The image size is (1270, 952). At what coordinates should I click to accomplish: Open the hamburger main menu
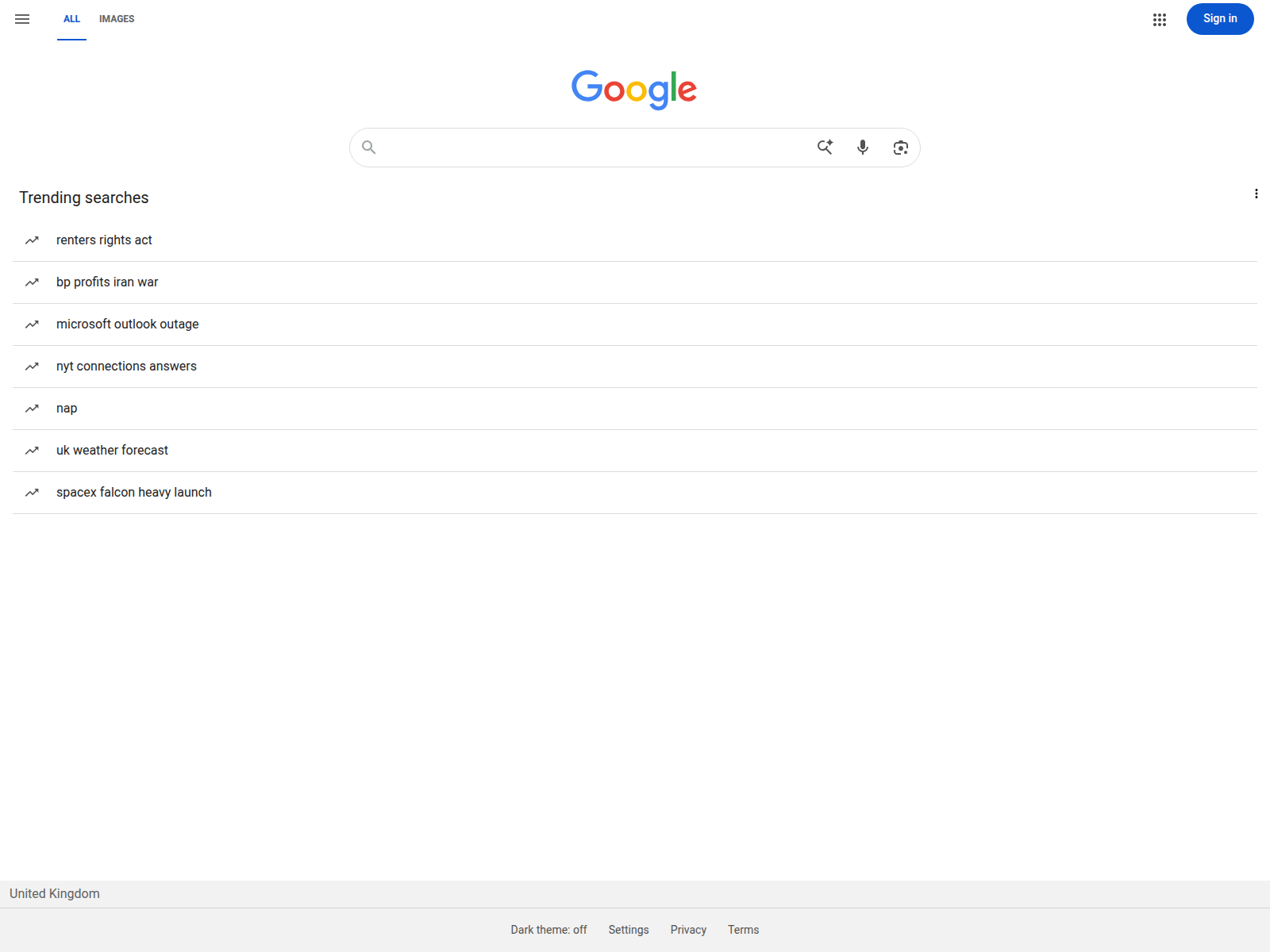[22, 19]
